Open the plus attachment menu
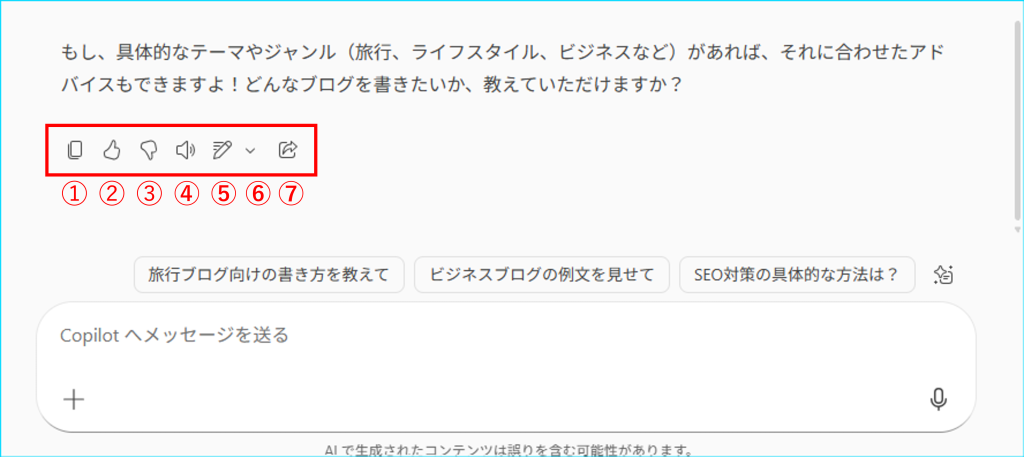This screenshot has width=1024, height=457. 74,399
